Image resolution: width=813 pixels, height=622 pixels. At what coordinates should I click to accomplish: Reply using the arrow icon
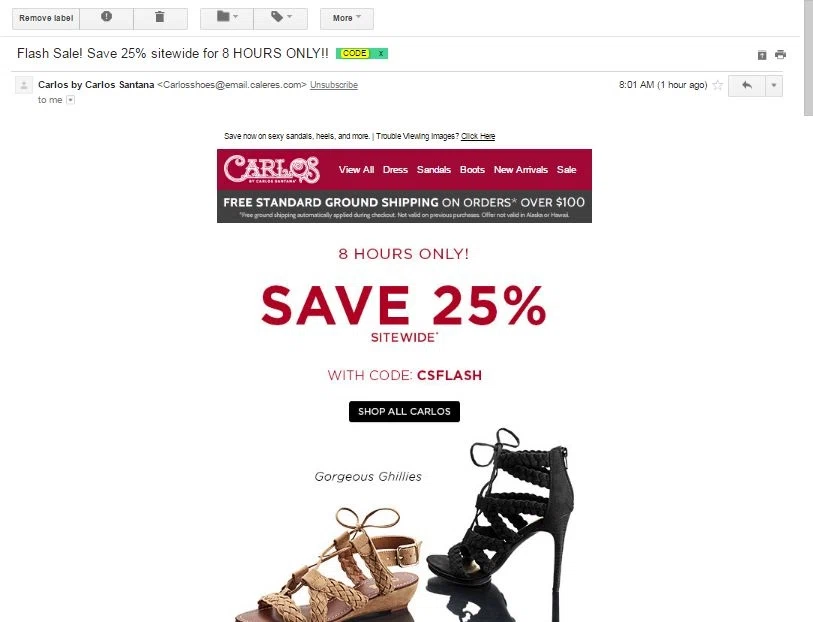tap(747, 86)
